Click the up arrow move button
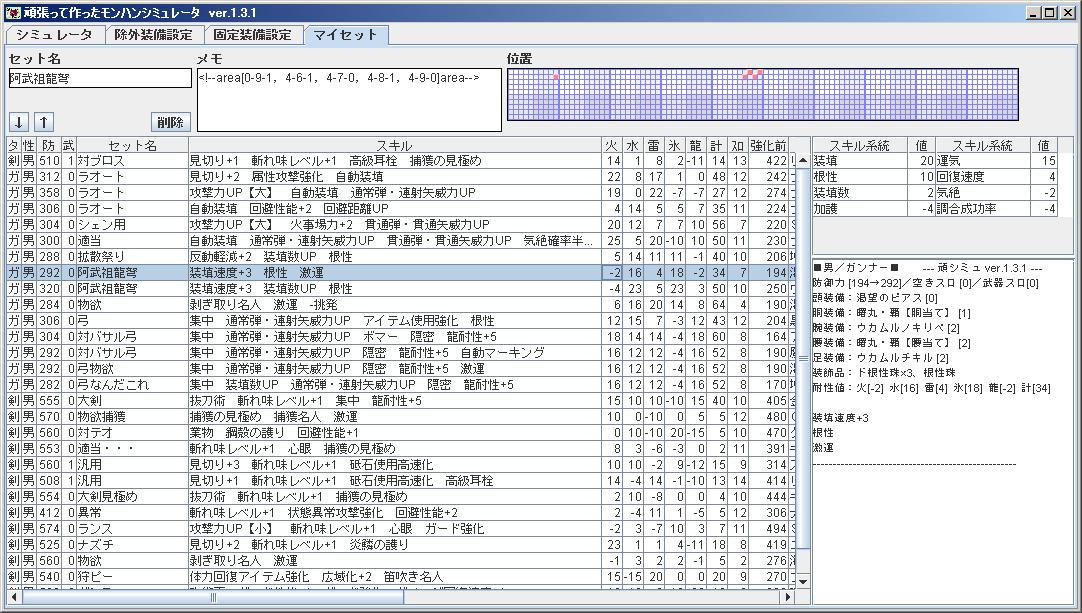This screenshot has width=1082, height=613. pos(43,122)
